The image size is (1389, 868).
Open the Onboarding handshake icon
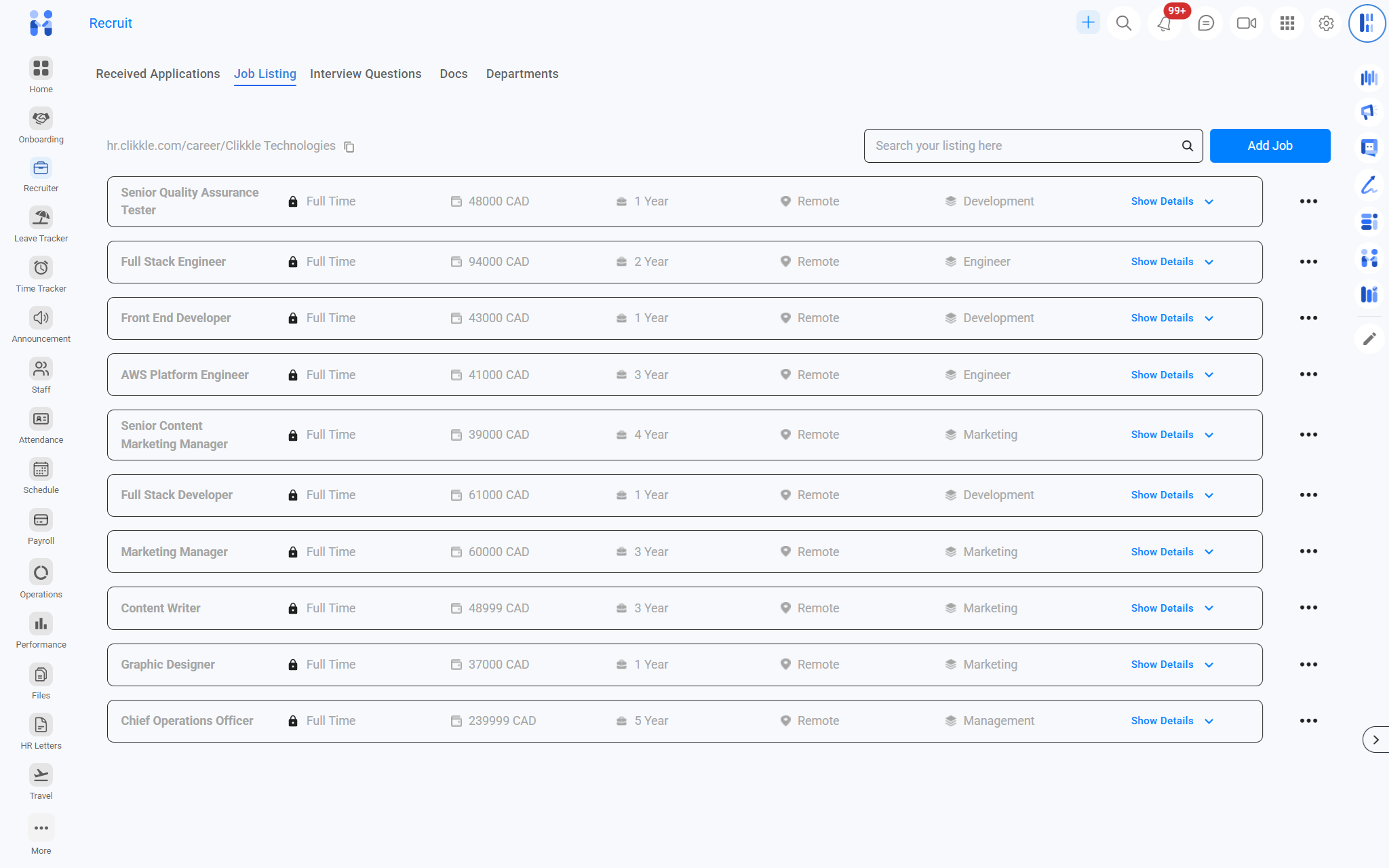(x=41, y=119)
